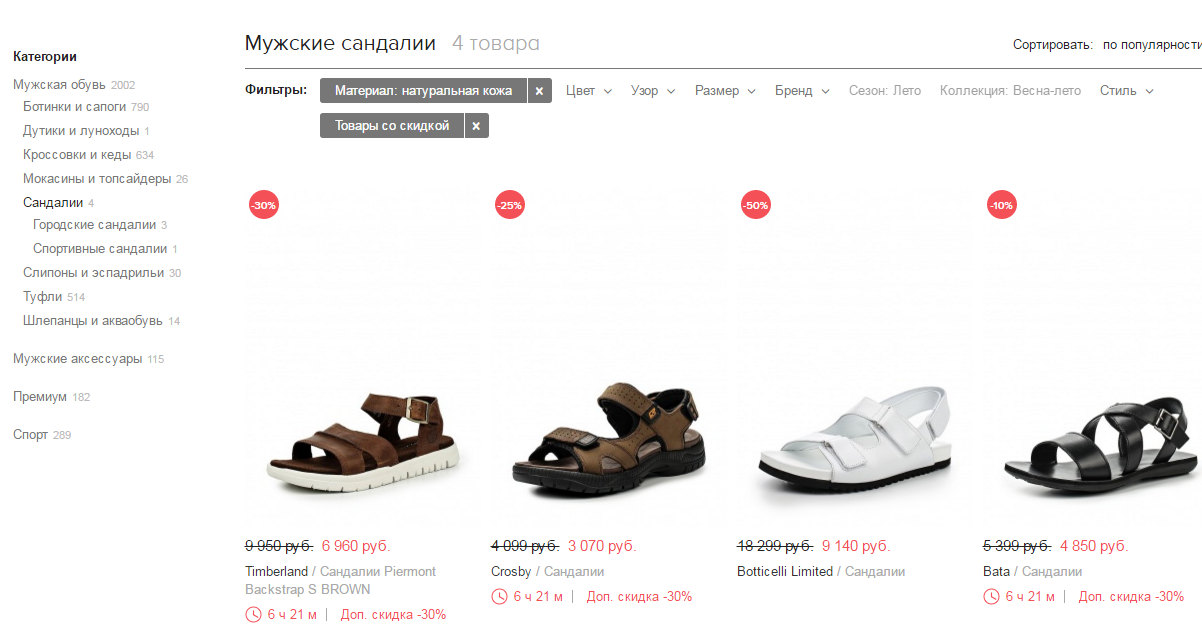
Task: Change sorting by clicking по популярности
Action: click(1152, 45)
